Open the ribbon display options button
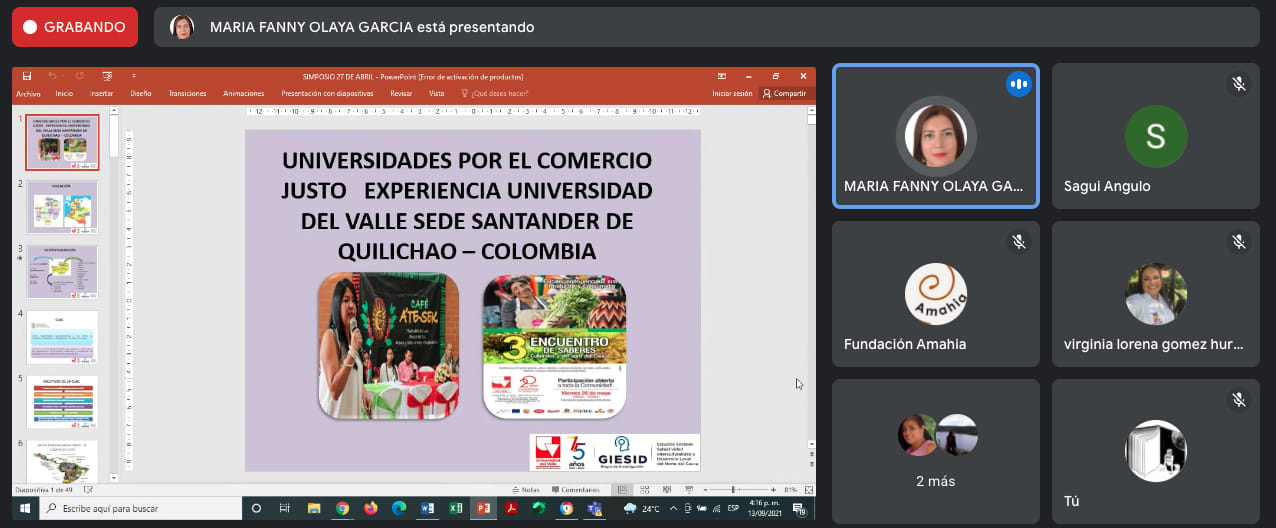 tap(721, 76)
